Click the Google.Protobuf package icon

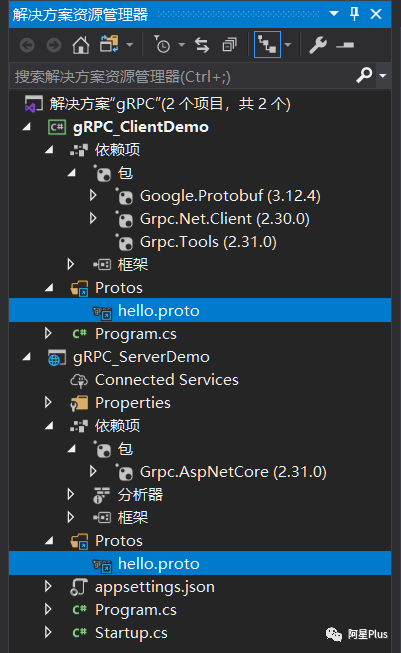125,196
